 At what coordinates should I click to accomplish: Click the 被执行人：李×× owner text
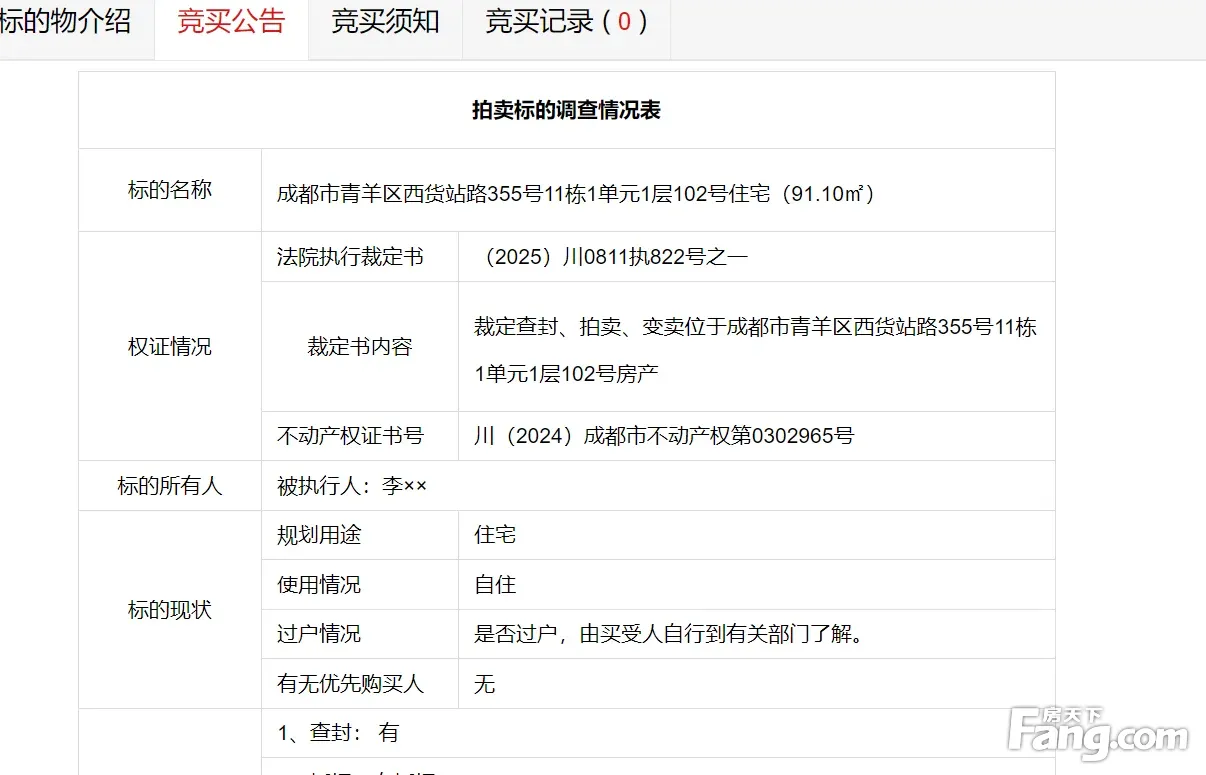[x=351, y=486]
